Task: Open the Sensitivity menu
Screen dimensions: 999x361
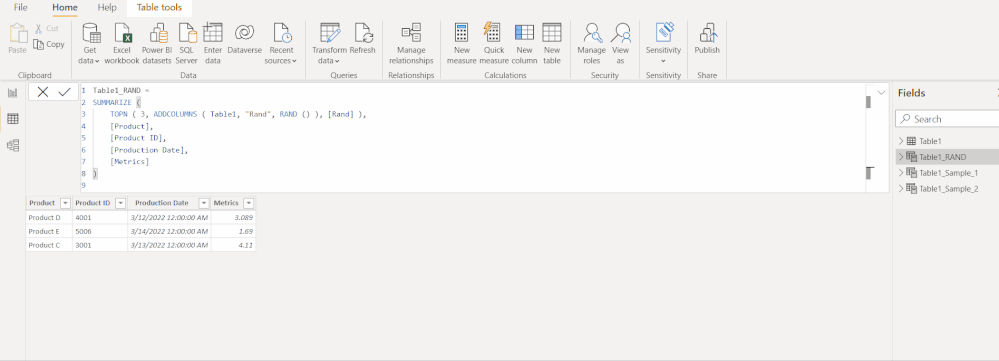Action: click(663, 43)
